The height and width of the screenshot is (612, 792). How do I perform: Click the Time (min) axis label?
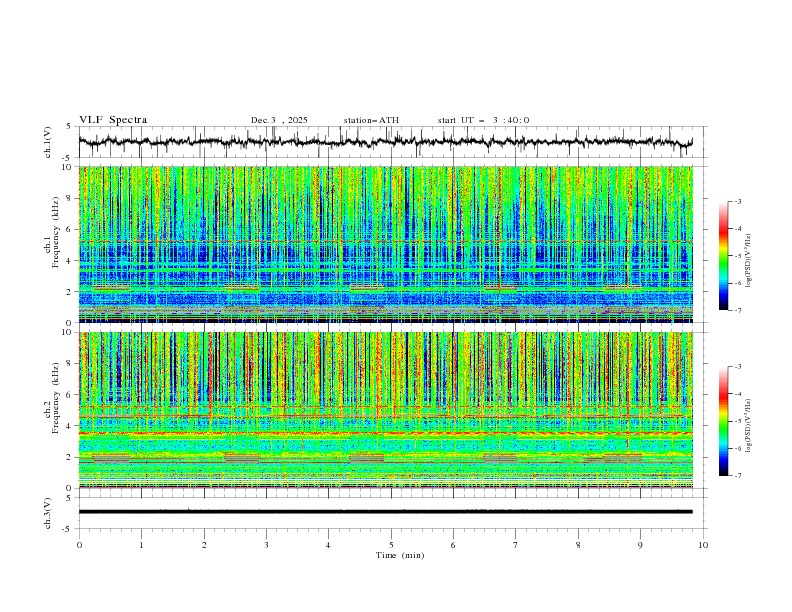(x=400, y=555)
